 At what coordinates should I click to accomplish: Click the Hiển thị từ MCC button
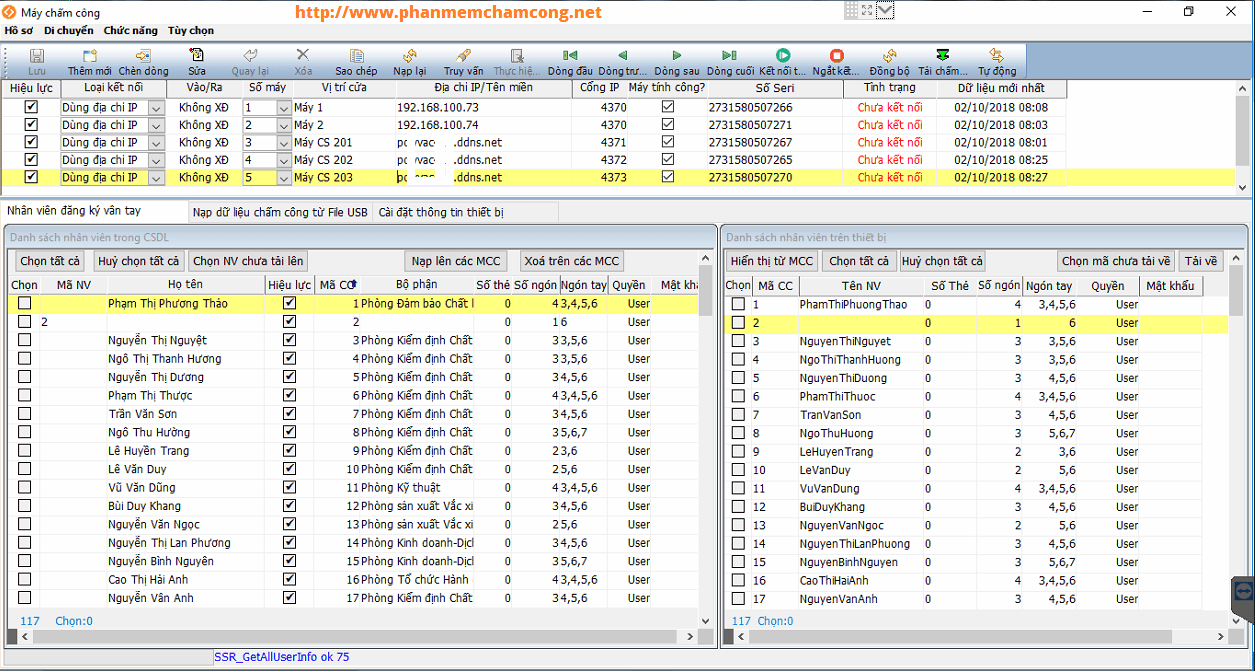[x=771, y=261]
